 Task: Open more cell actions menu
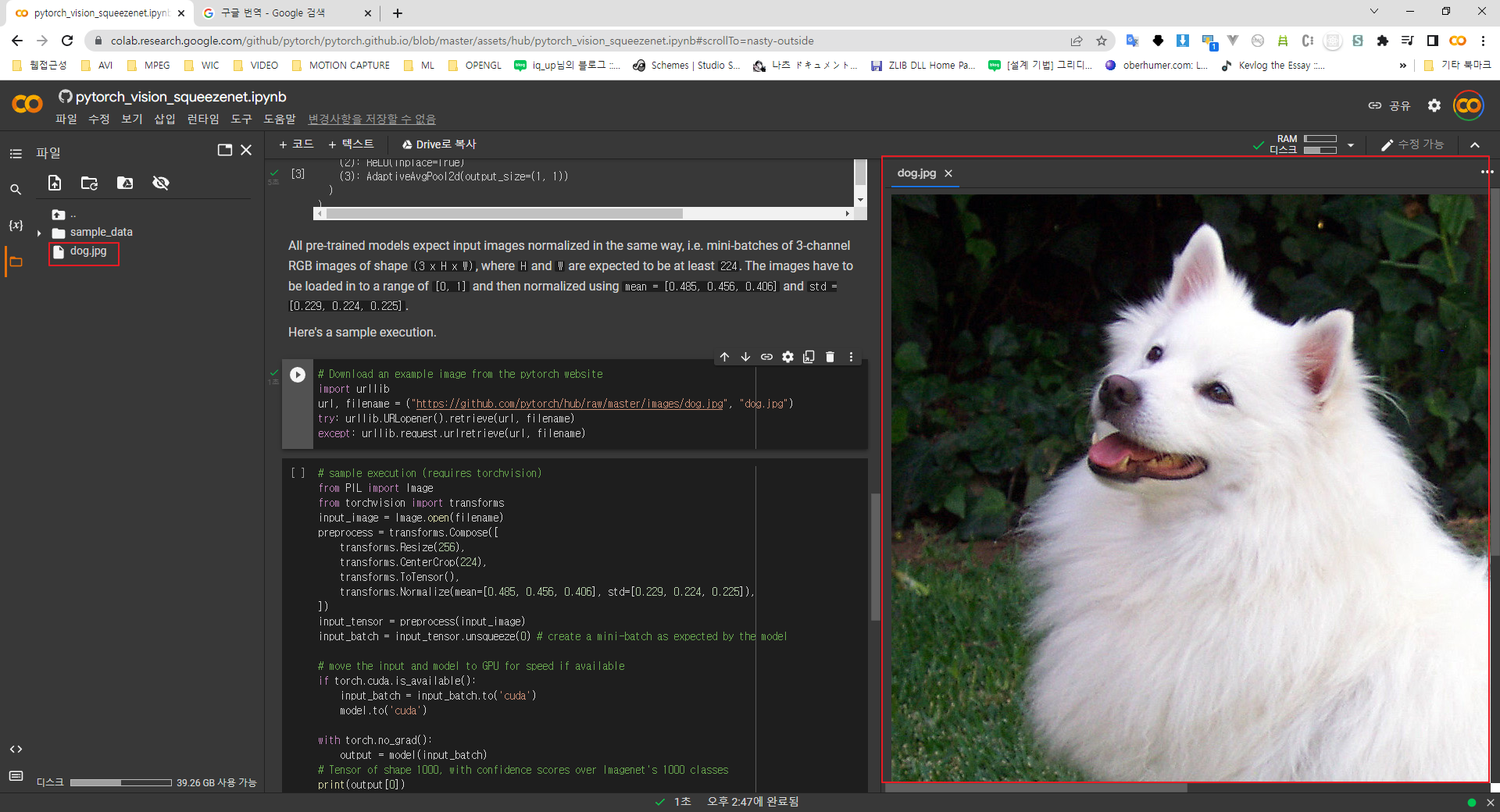[x=852, y=357]
